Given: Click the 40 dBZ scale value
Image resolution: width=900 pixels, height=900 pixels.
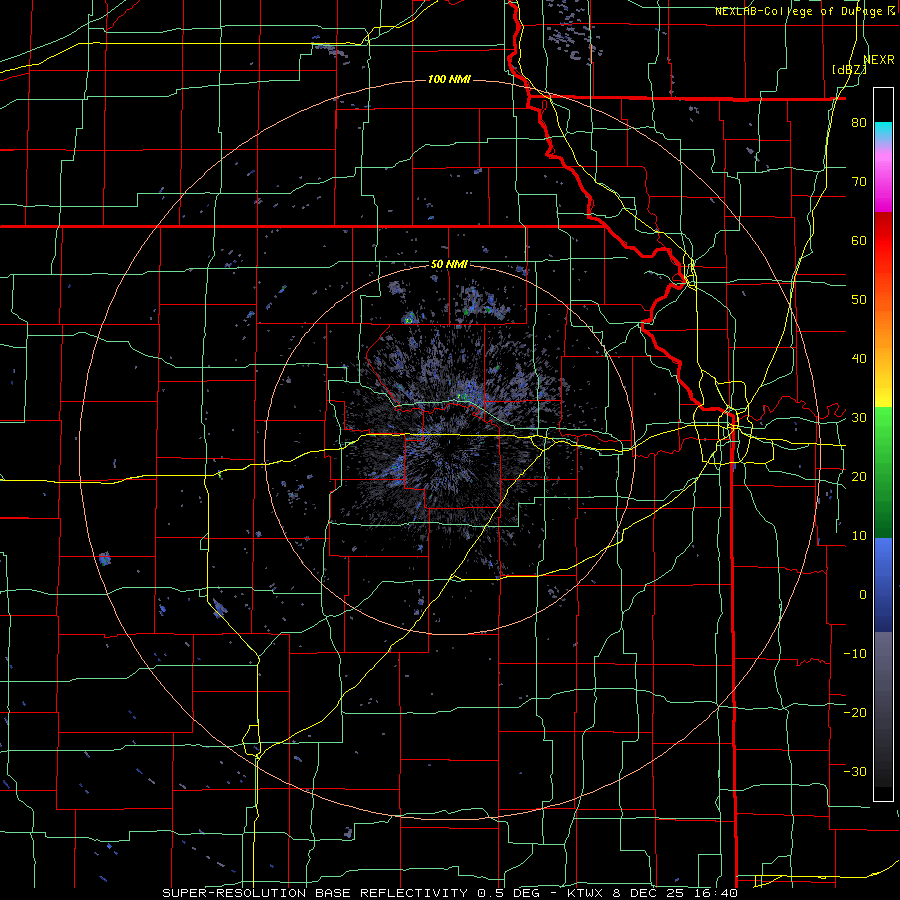Looking at the screenshot, I should pos(859,359).
